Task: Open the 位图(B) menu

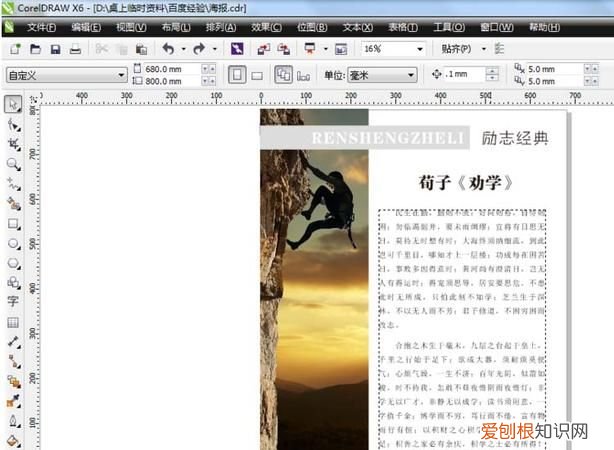Action: [312, 27]
